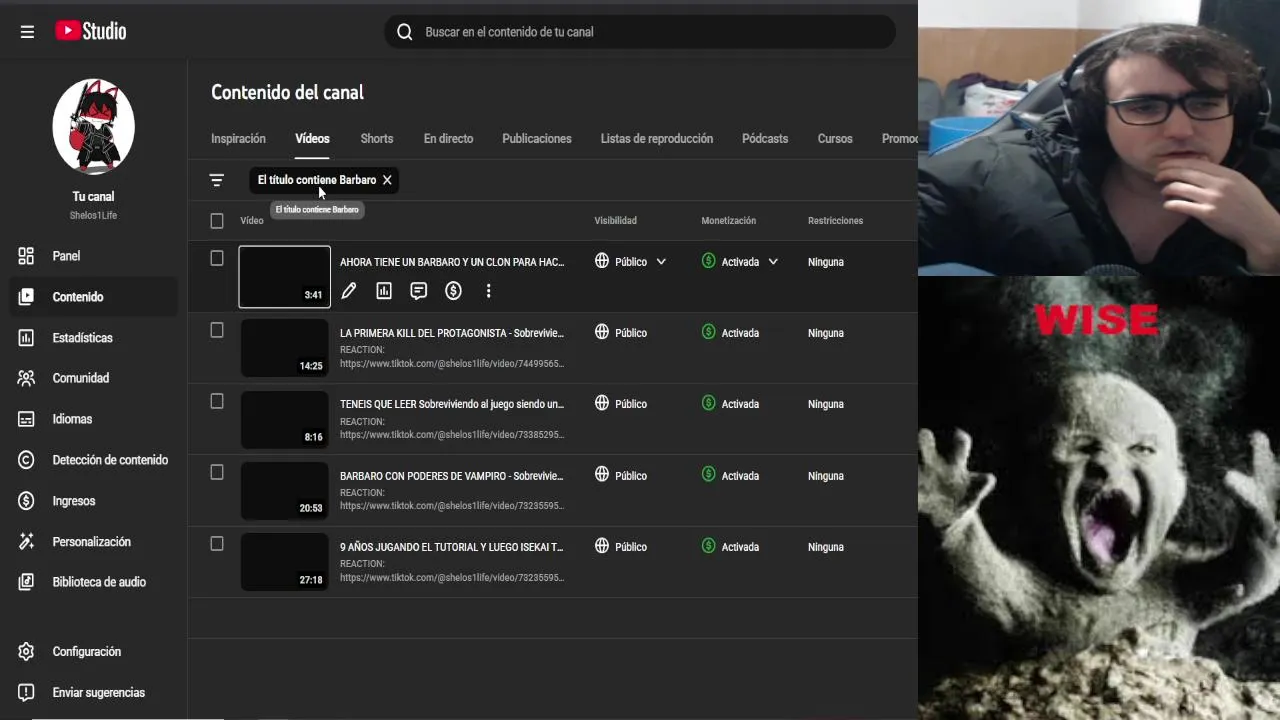Click Panel dashboard icon in sidebar
Image resolution: width=1280 pixels, height=720 pixels.
26,256
